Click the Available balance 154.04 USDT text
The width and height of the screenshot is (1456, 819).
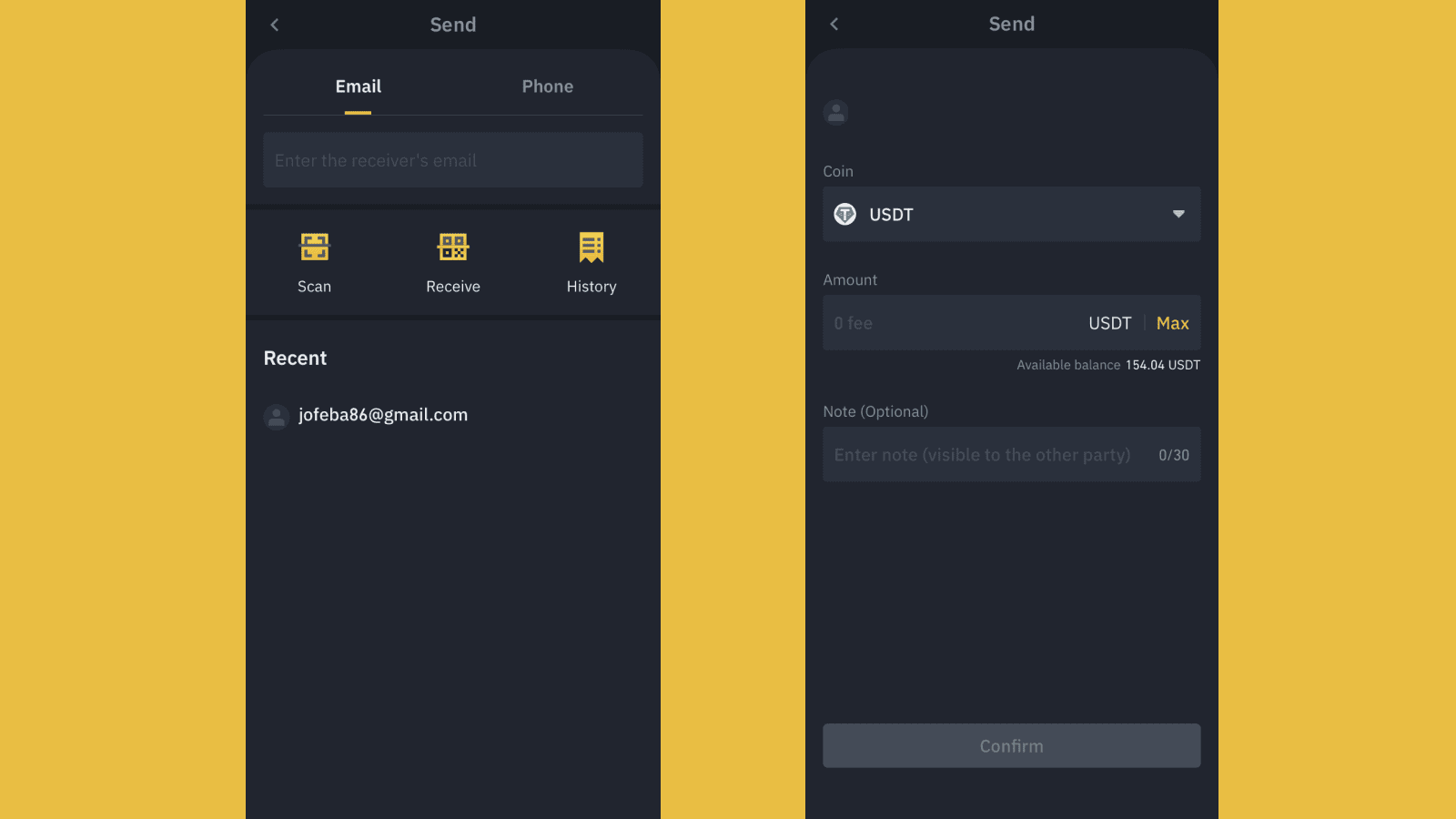click(1108, 365)
